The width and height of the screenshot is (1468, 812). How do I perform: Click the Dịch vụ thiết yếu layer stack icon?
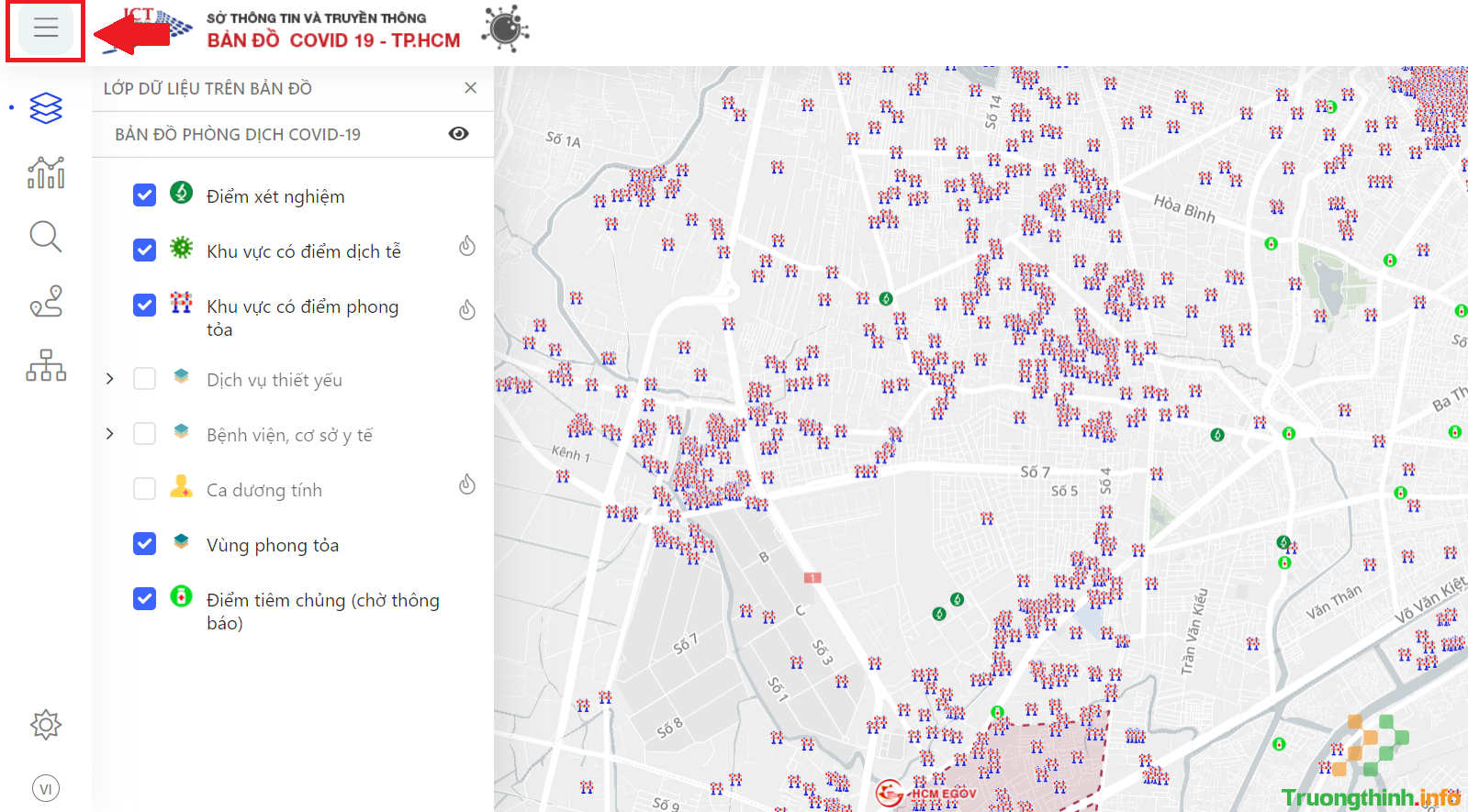181,376
